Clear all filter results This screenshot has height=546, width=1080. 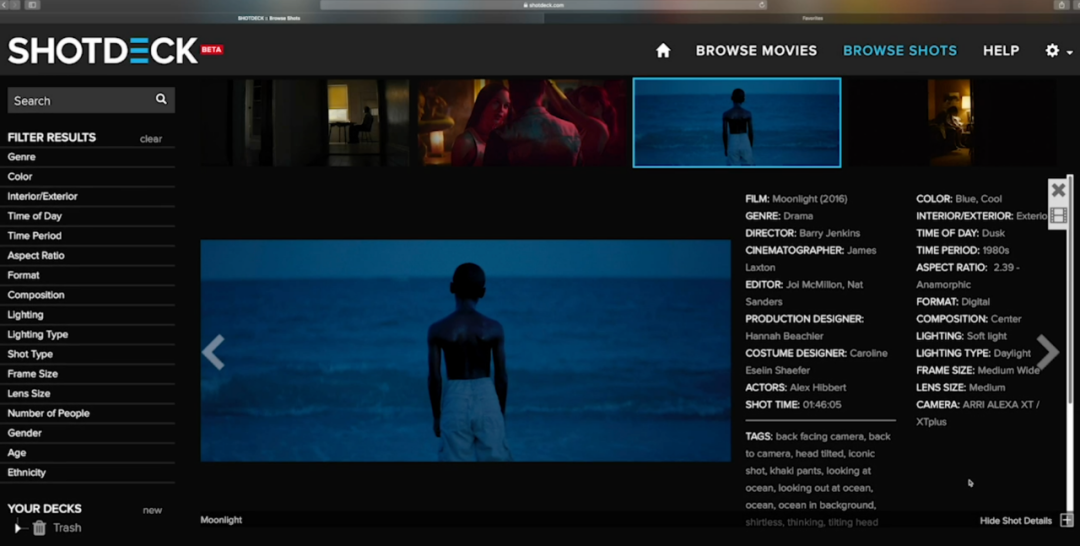coord(151,138)
